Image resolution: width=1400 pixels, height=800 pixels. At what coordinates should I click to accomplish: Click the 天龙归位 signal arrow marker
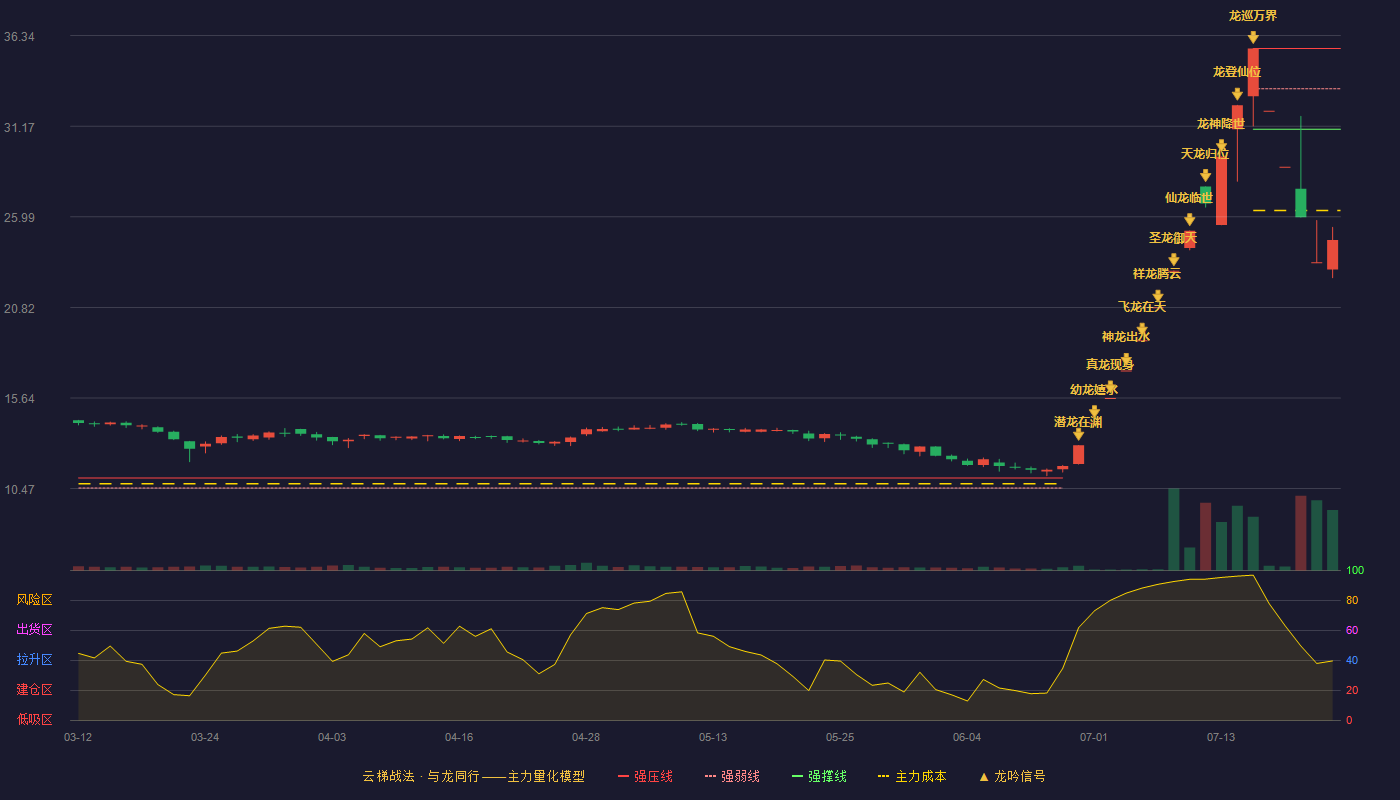pos(1205,175)
